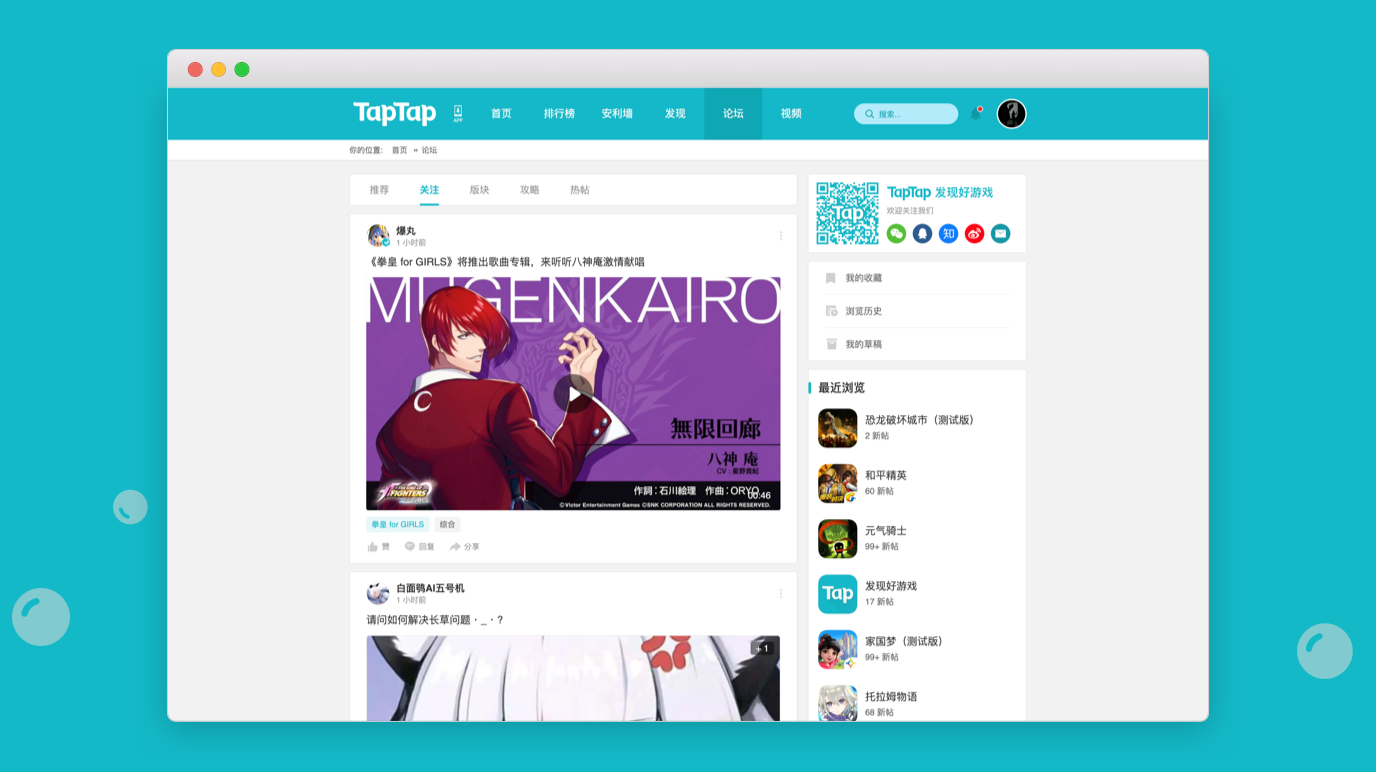Click the green window zoom button
This screenshot has width=1376, height=772.
click(x=242, y=69)
